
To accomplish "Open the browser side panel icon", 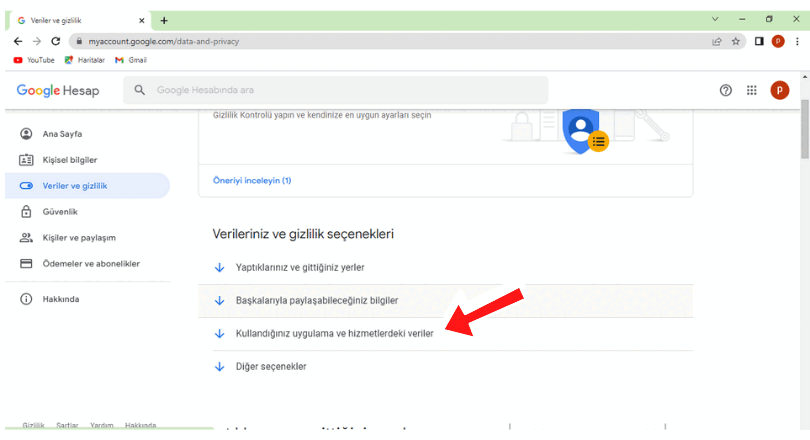I will pyautogui.click(x=759, y=41).
